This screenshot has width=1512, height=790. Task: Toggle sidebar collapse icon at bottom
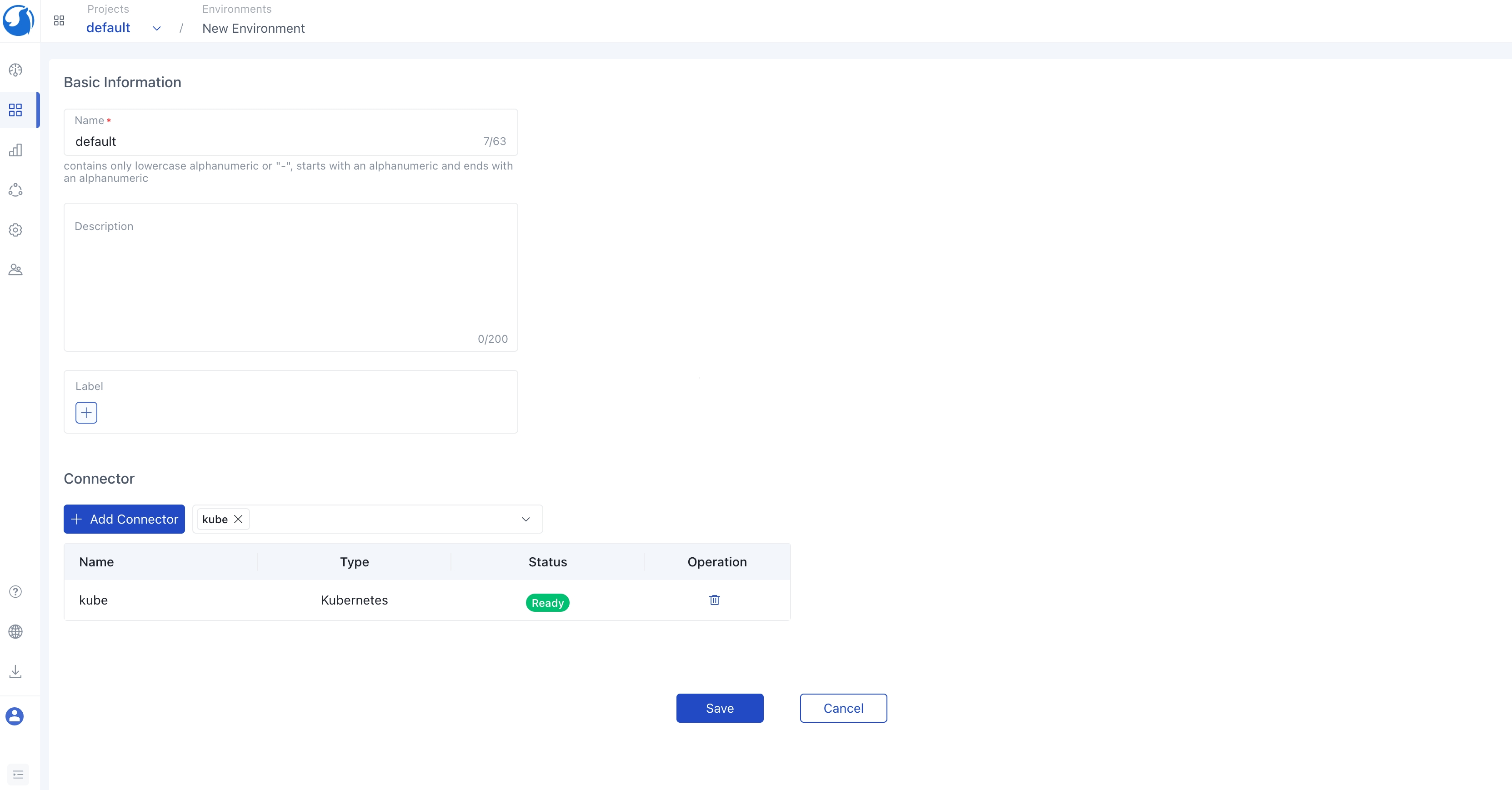(18, 774)
